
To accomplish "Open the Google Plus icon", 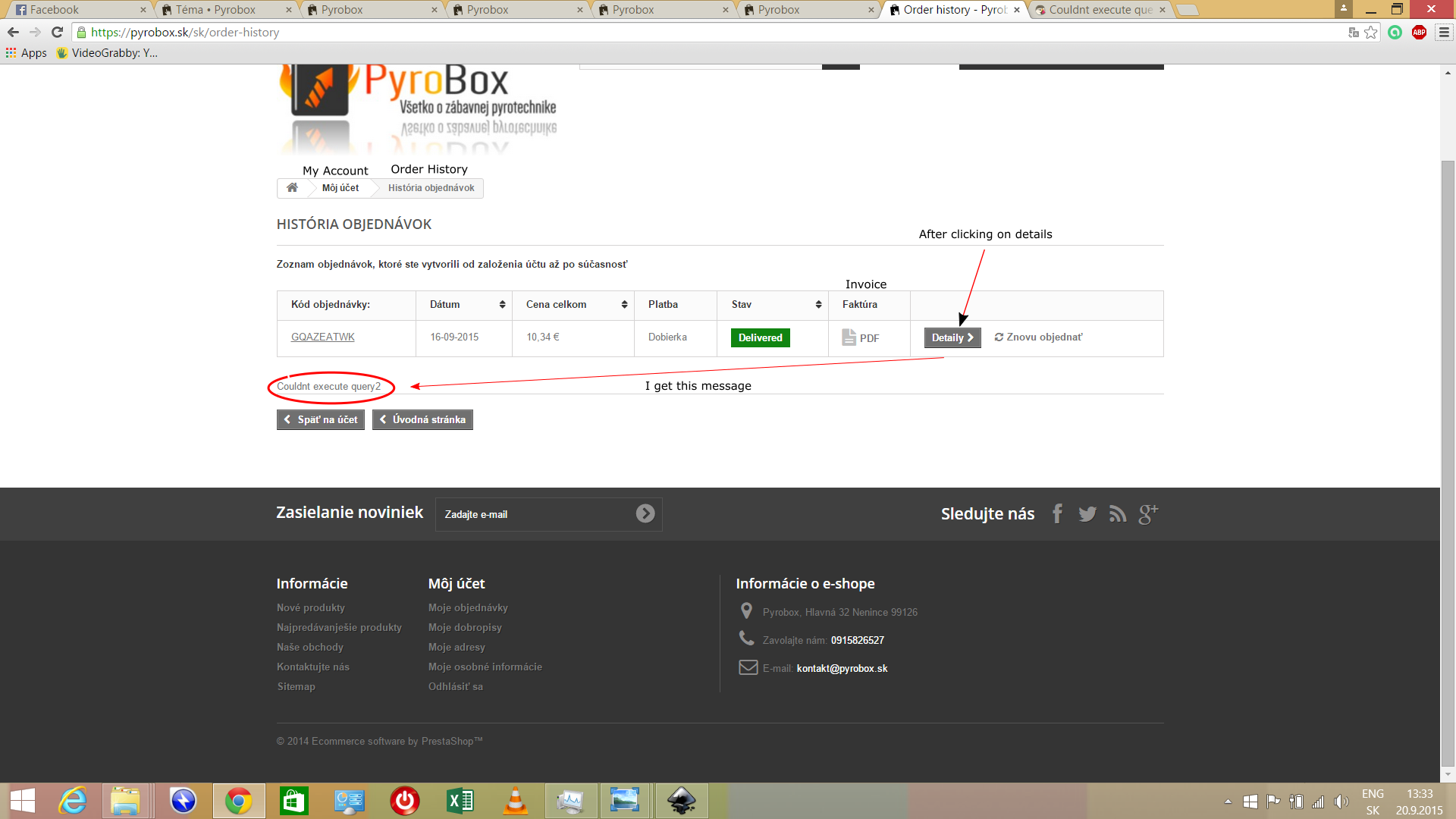I will pyautogui.click(x=1147, y=513).
